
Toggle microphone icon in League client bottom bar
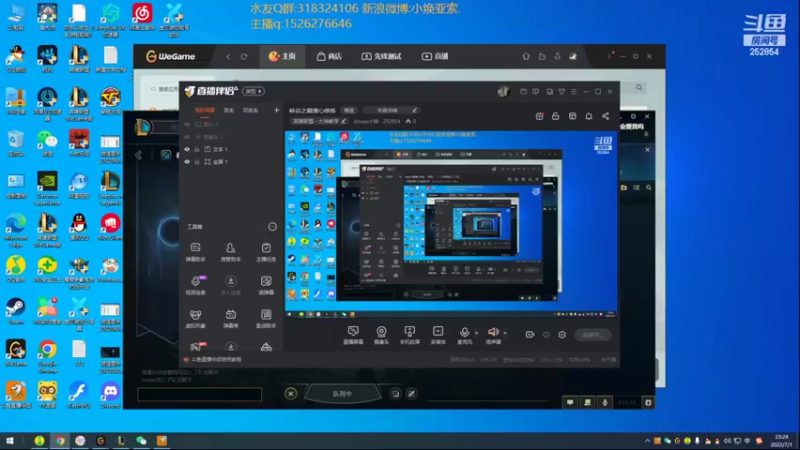[x=605, y=403]
